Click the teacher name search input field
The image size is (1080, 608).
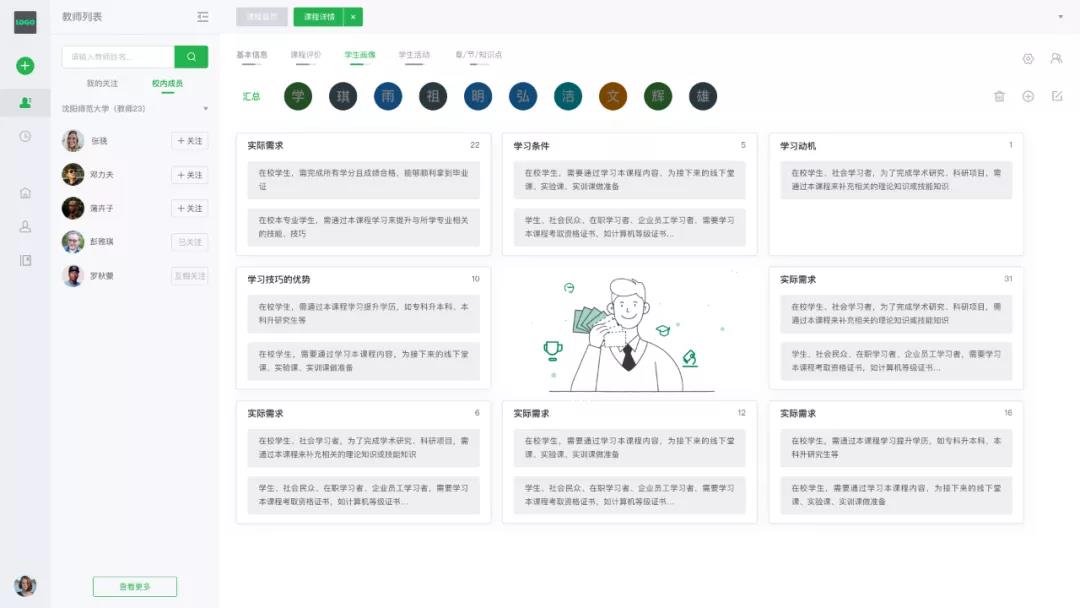click(117, 57)
